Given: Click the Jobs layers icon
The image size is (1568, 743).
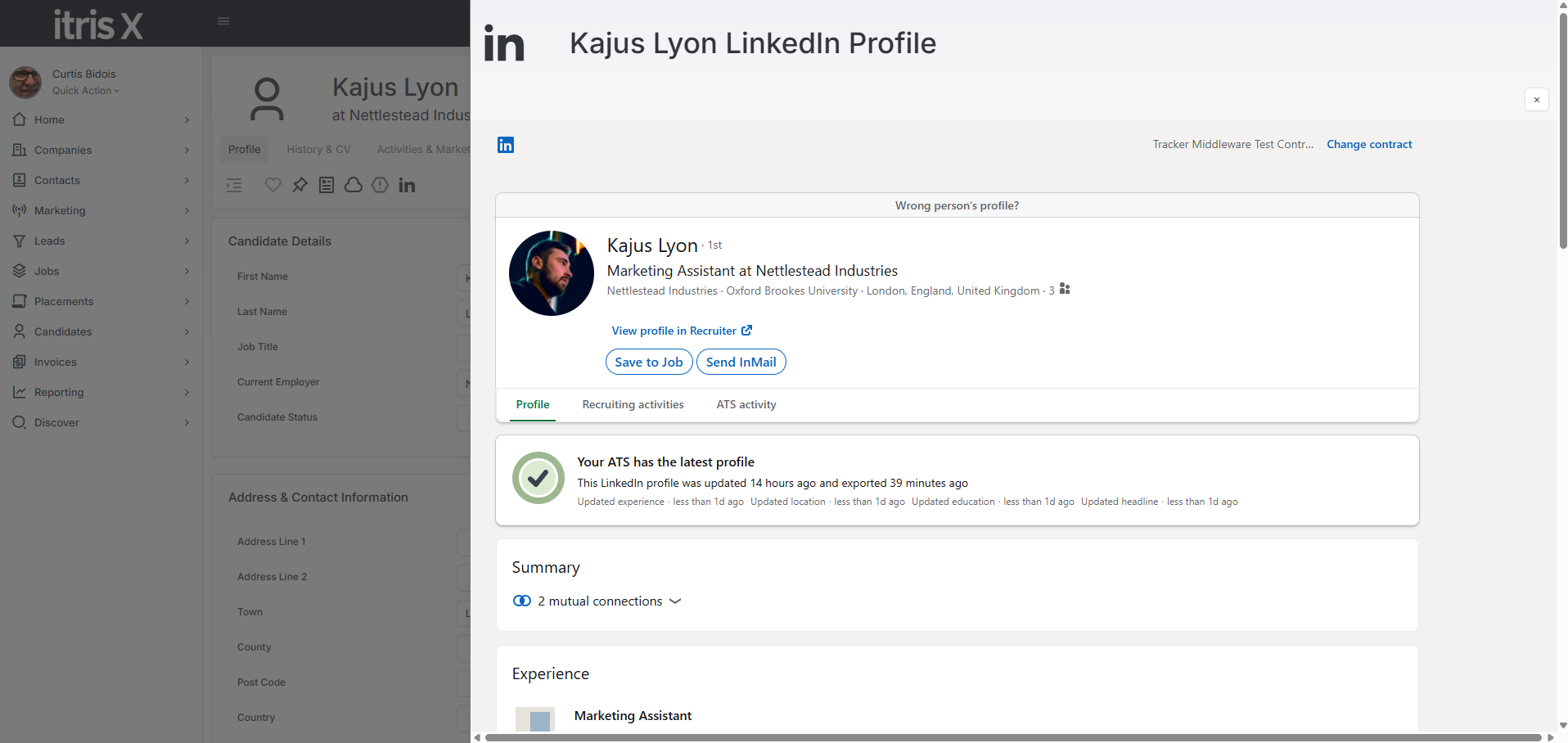Looking at the screenshot, I should coord(20,271).
